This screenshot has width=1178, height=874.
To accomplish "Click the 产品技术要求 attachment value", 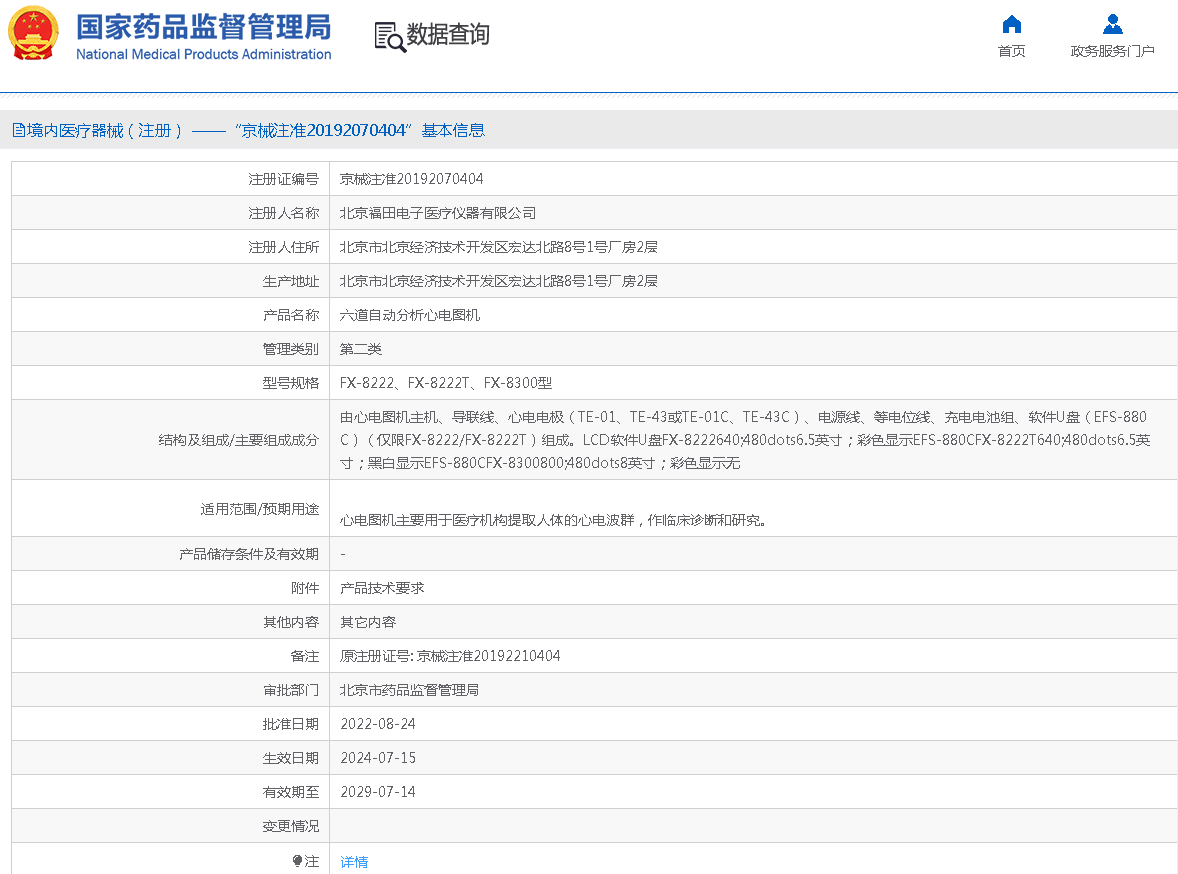I will click(382, 588).
